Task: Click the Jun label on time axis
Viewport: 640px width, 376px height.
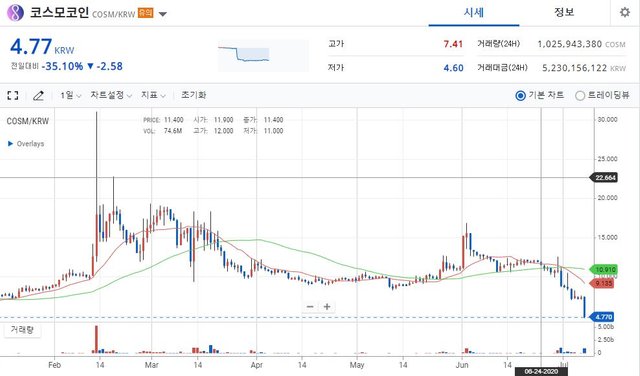Action: point(462,365)
